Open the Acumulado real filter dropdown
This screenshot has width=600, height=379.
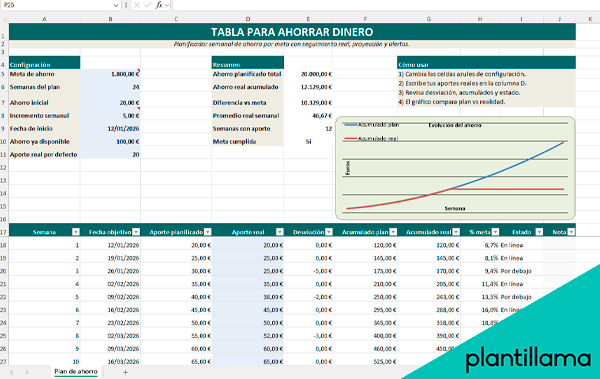click(456, 232)
